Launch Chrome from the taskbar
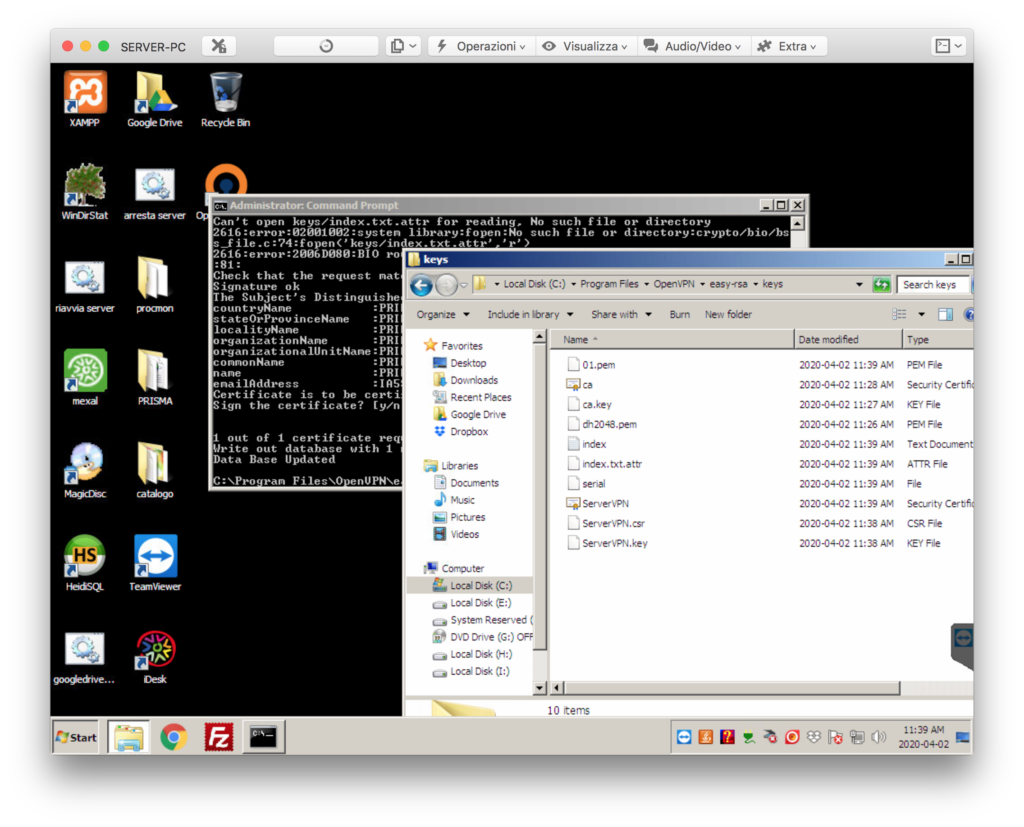The image size is (1024, 827). coord(174,738)
